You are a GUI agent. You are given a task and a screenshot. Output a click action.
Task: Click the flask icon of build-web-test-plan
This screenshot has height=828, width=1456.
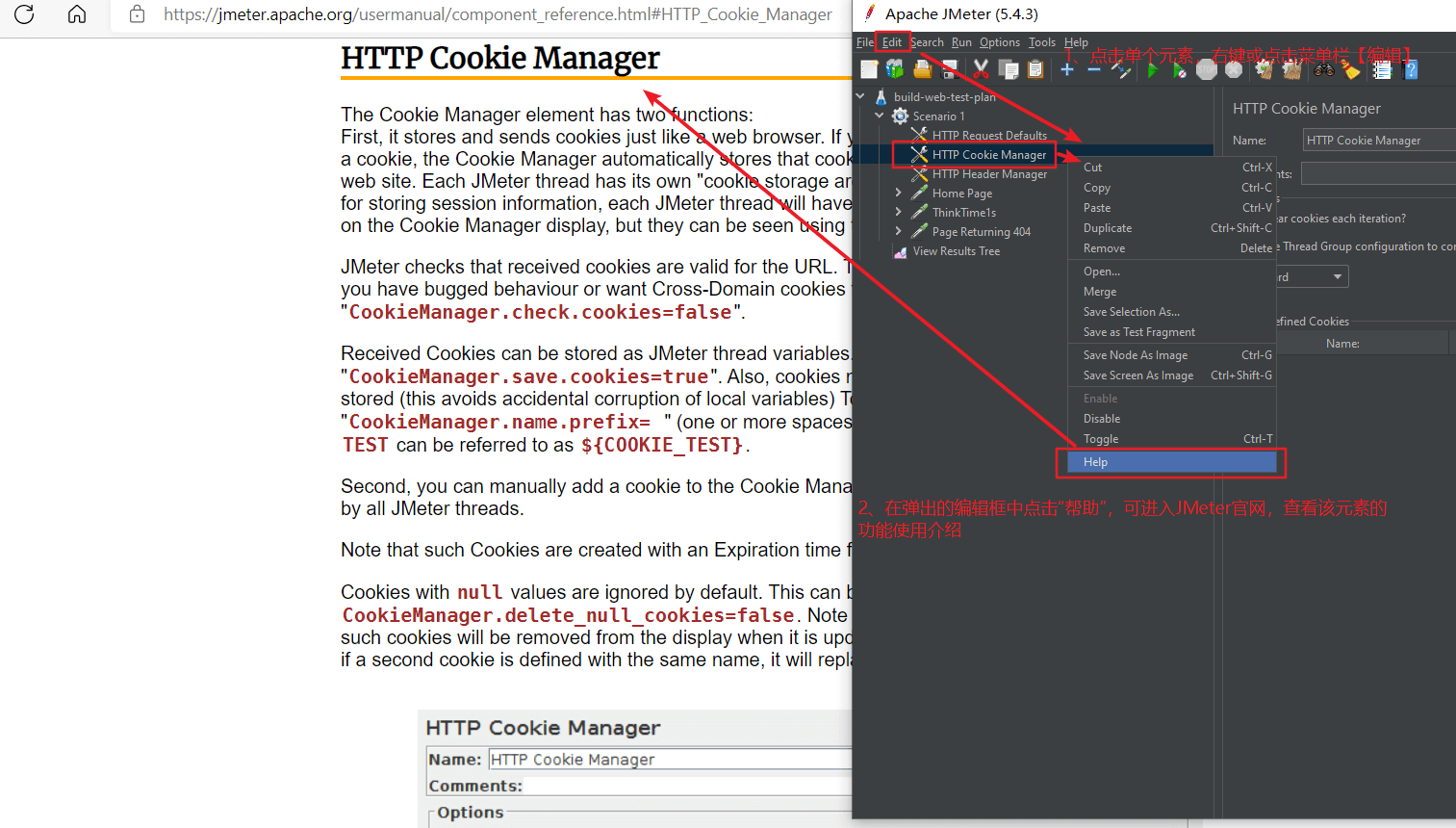881,96
